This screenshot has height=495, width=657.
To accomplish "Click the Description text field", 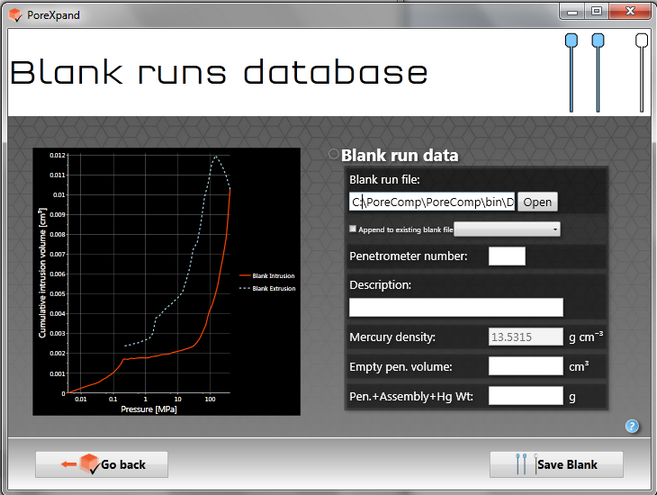I will point(456,308).
